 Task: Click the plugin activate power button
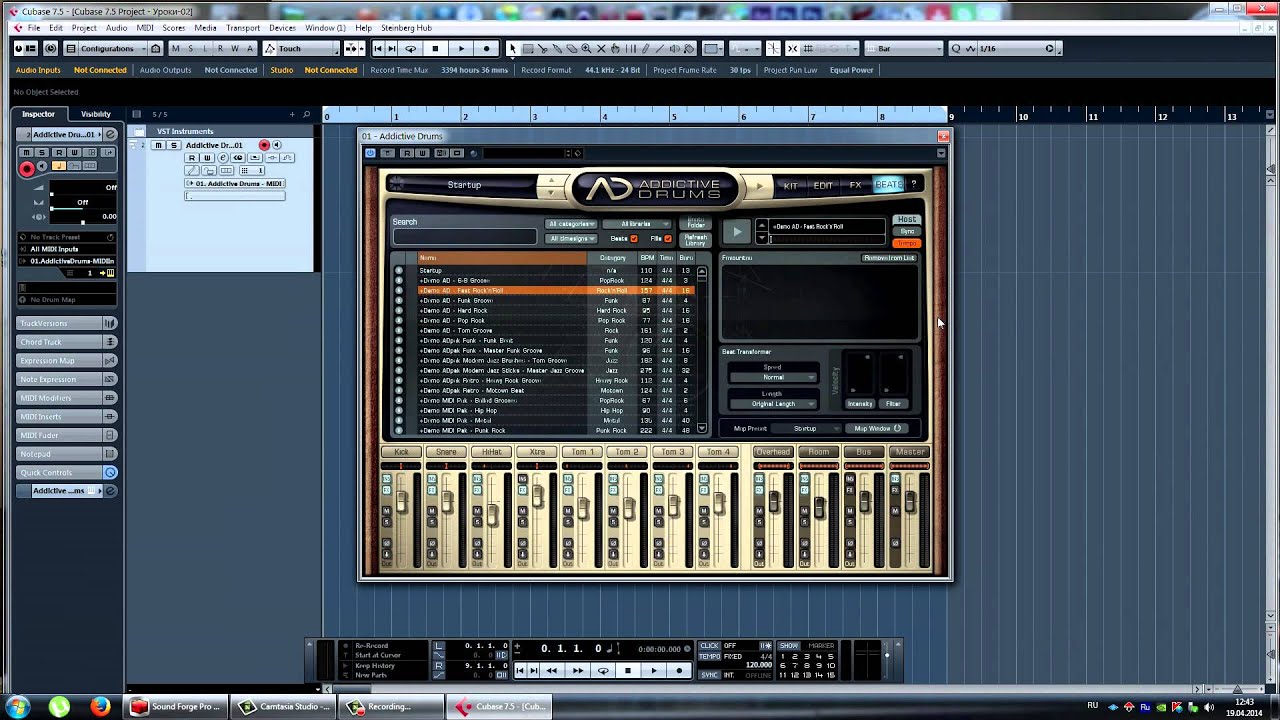pos(370,153)
